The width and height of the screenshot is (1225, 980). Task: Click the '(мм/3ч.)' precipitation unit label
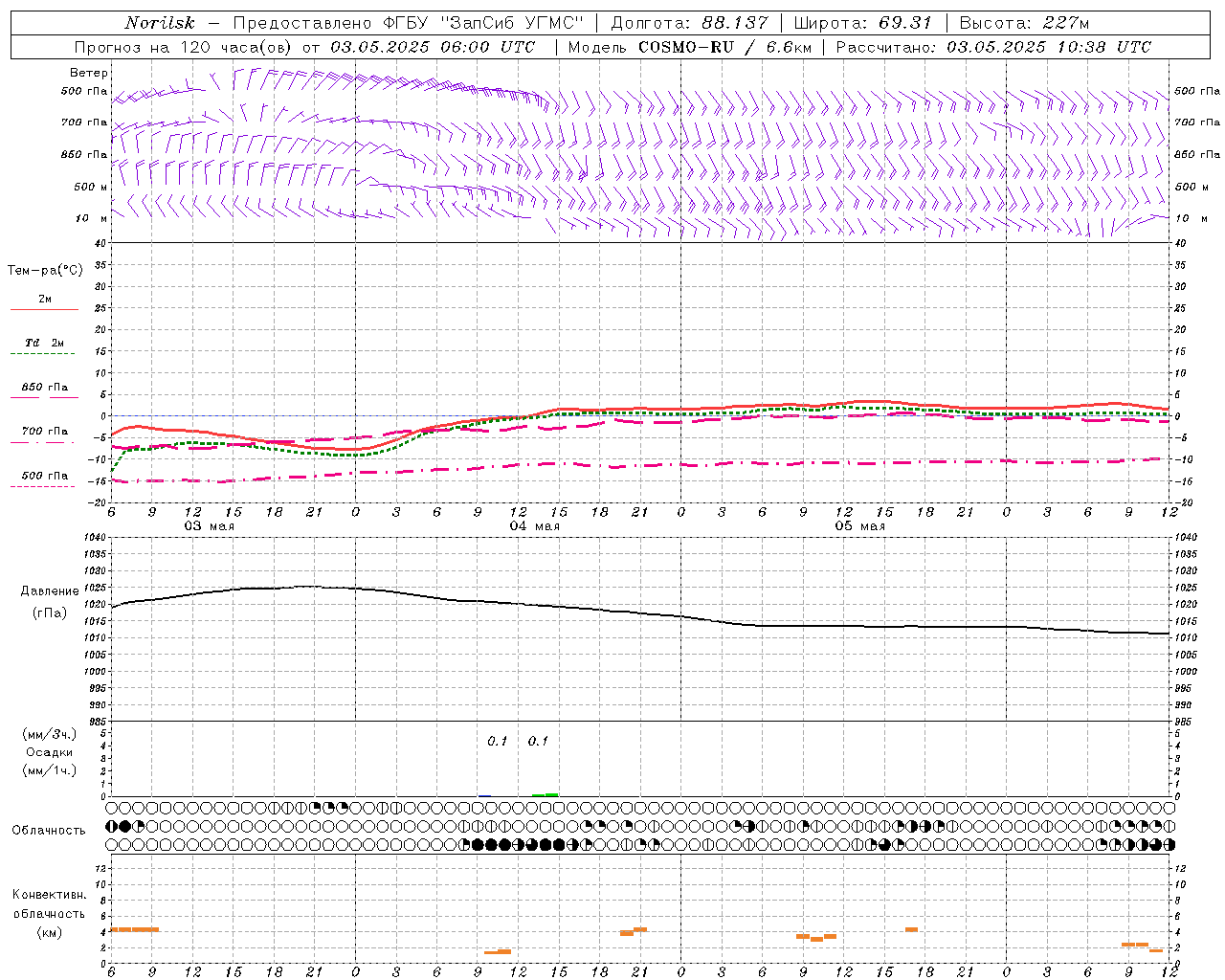(49, 734)
